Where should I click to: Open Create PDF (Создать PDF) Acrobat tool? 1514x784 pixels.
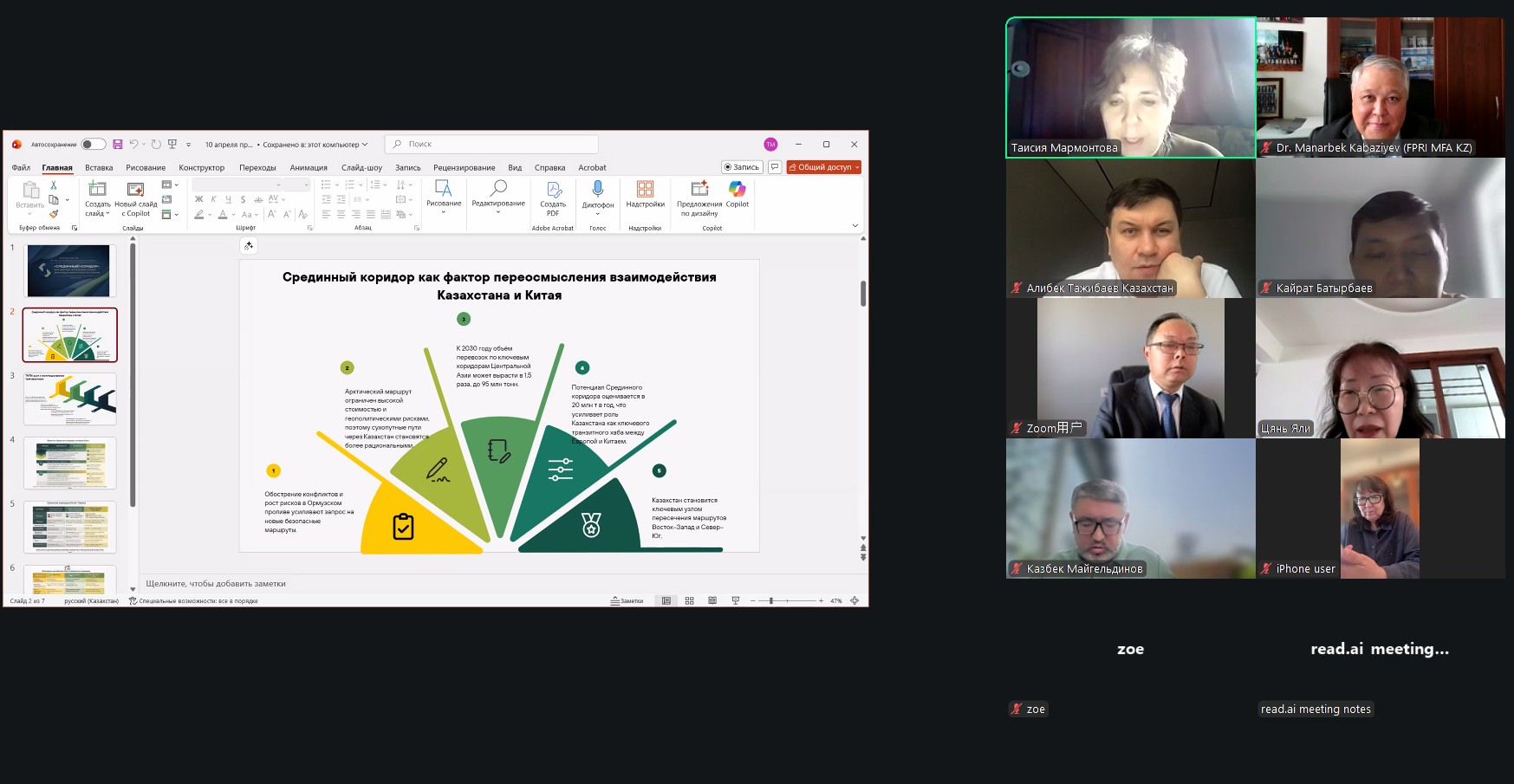click(x=553, y=191)
